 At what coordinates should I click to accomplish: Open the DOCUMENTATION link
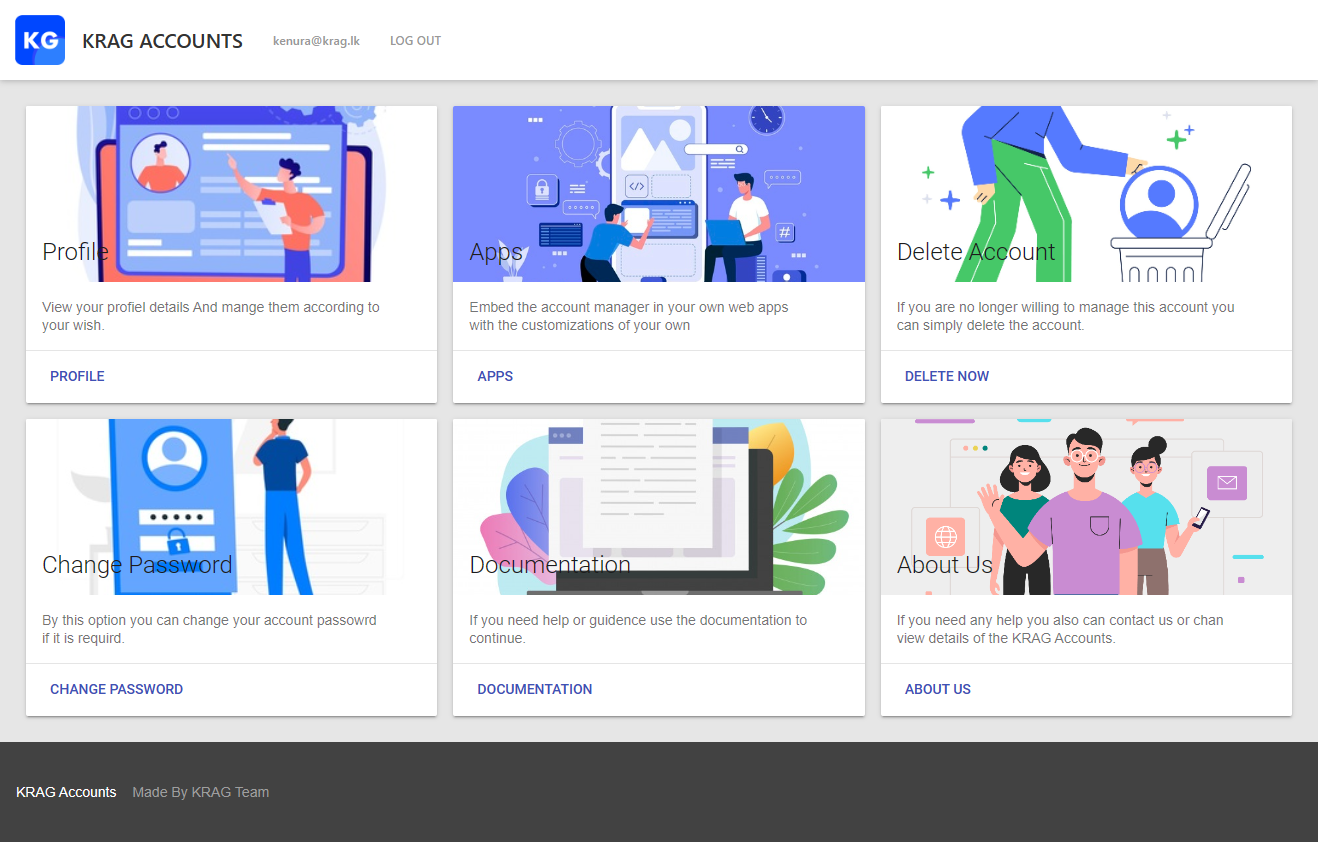pyautogui.click(x=535, y=689)
